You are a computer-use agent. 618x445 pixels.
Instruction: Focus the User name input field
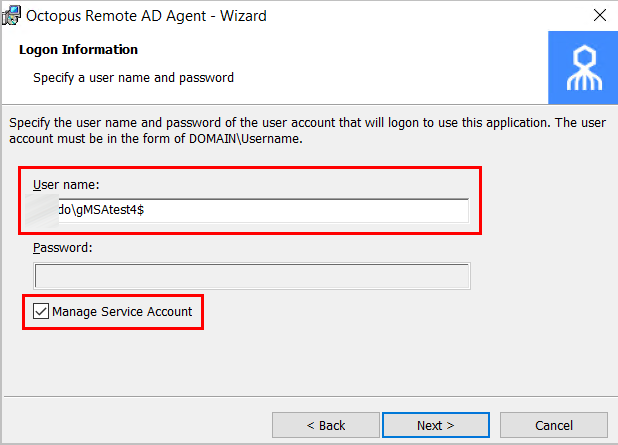point(251,210)
